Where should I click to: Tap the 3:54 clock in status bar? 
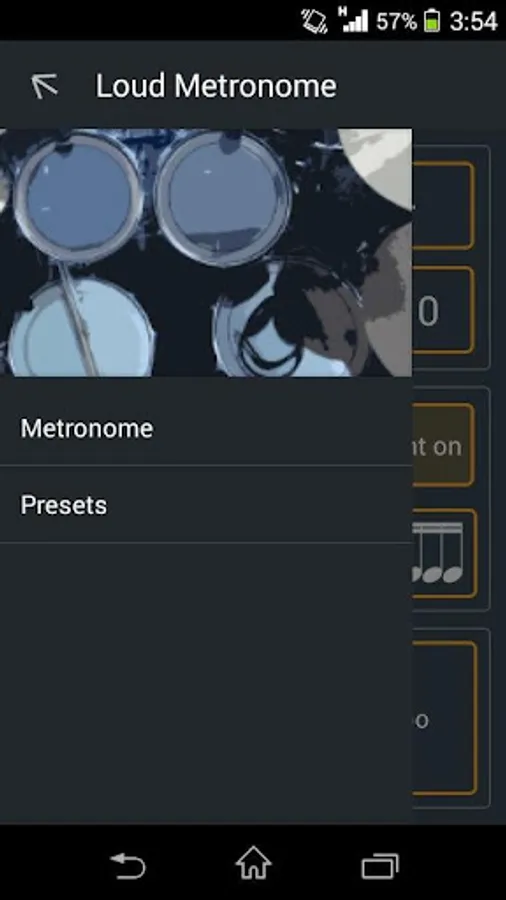tap(473, 21)
